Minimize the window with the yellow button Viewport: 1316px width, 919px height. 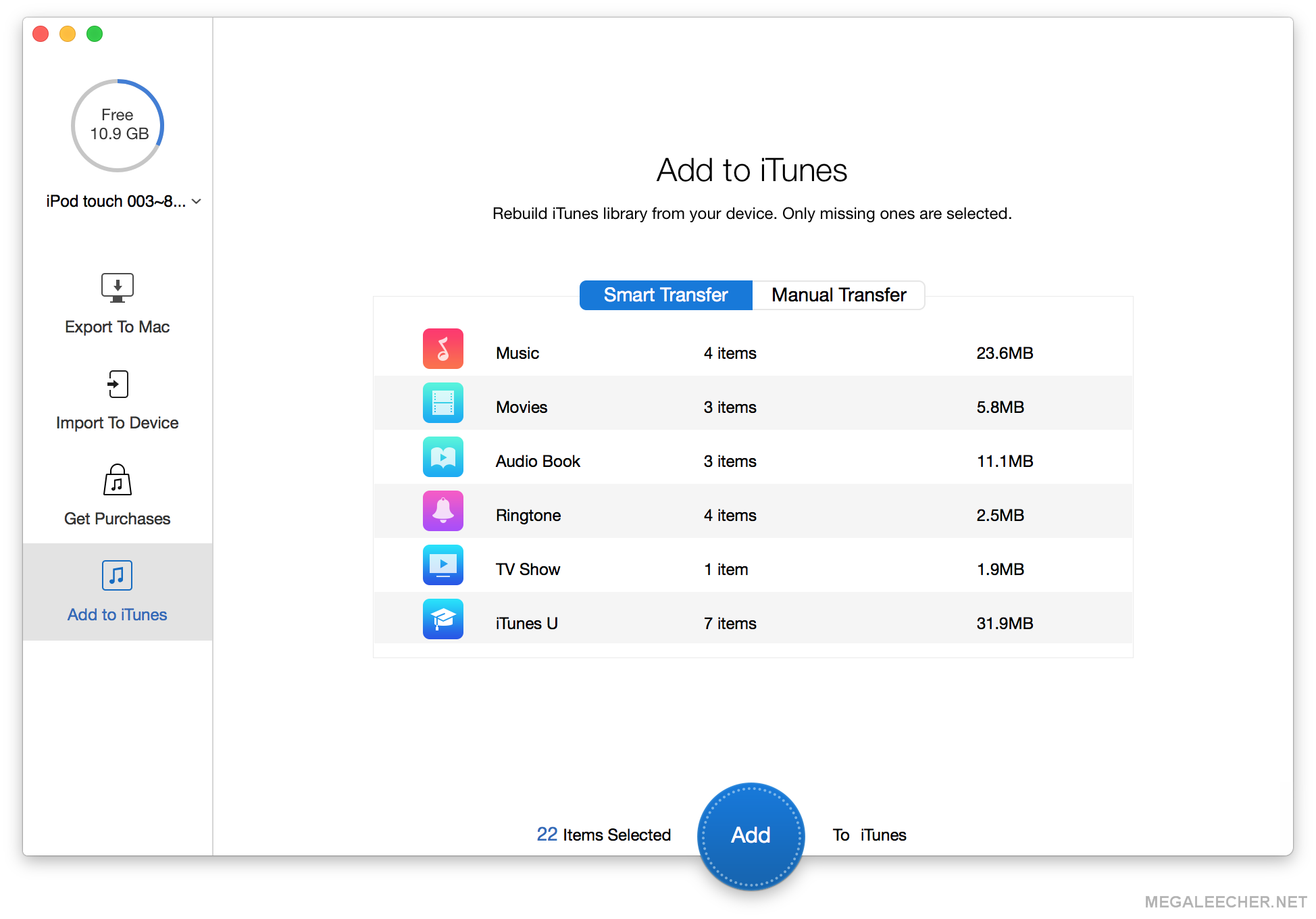(68, 34)
